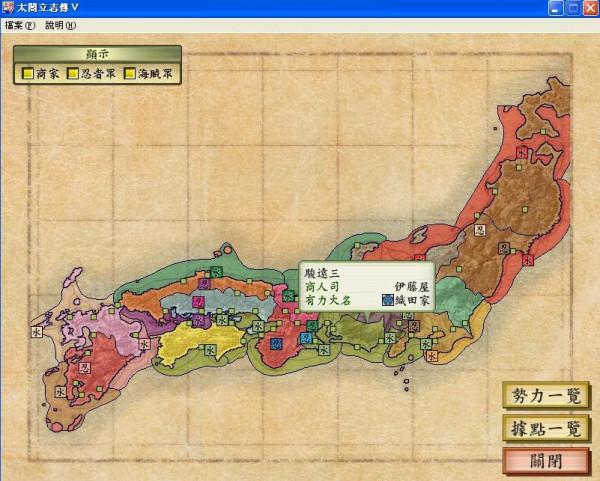Click the red 水 marker on northeastern coast
Screen dimensions: 600x481
527,260
